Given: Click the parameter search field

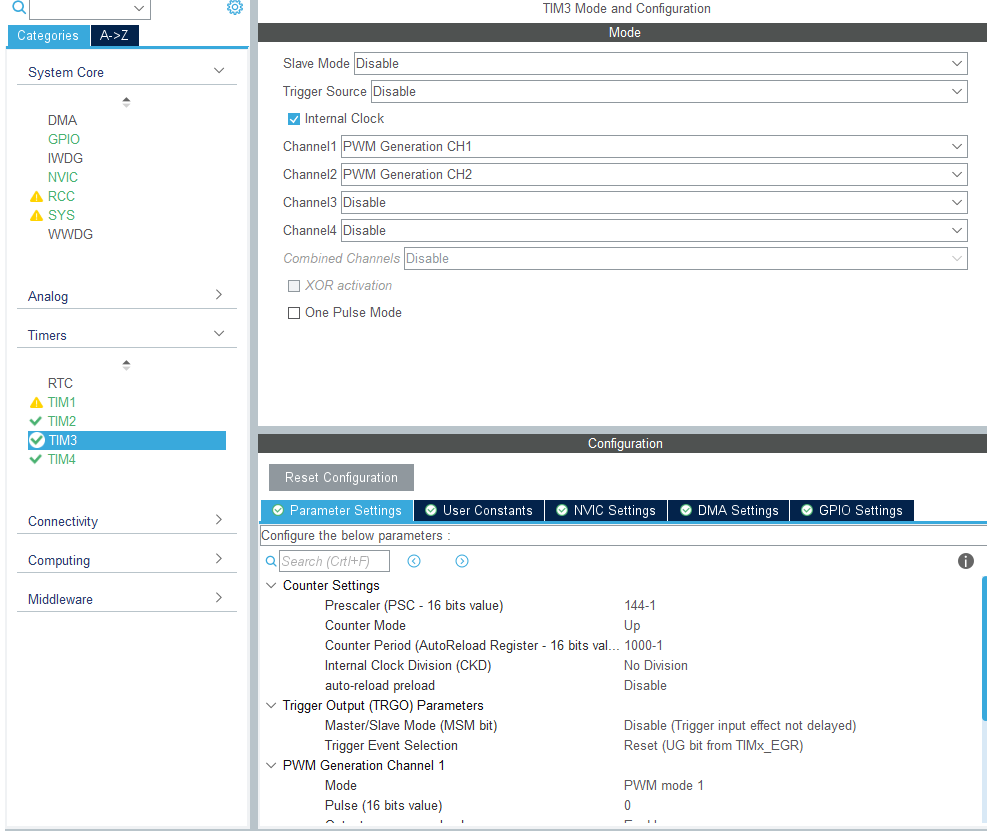Looking at the screenshot, I should point(334,561).
